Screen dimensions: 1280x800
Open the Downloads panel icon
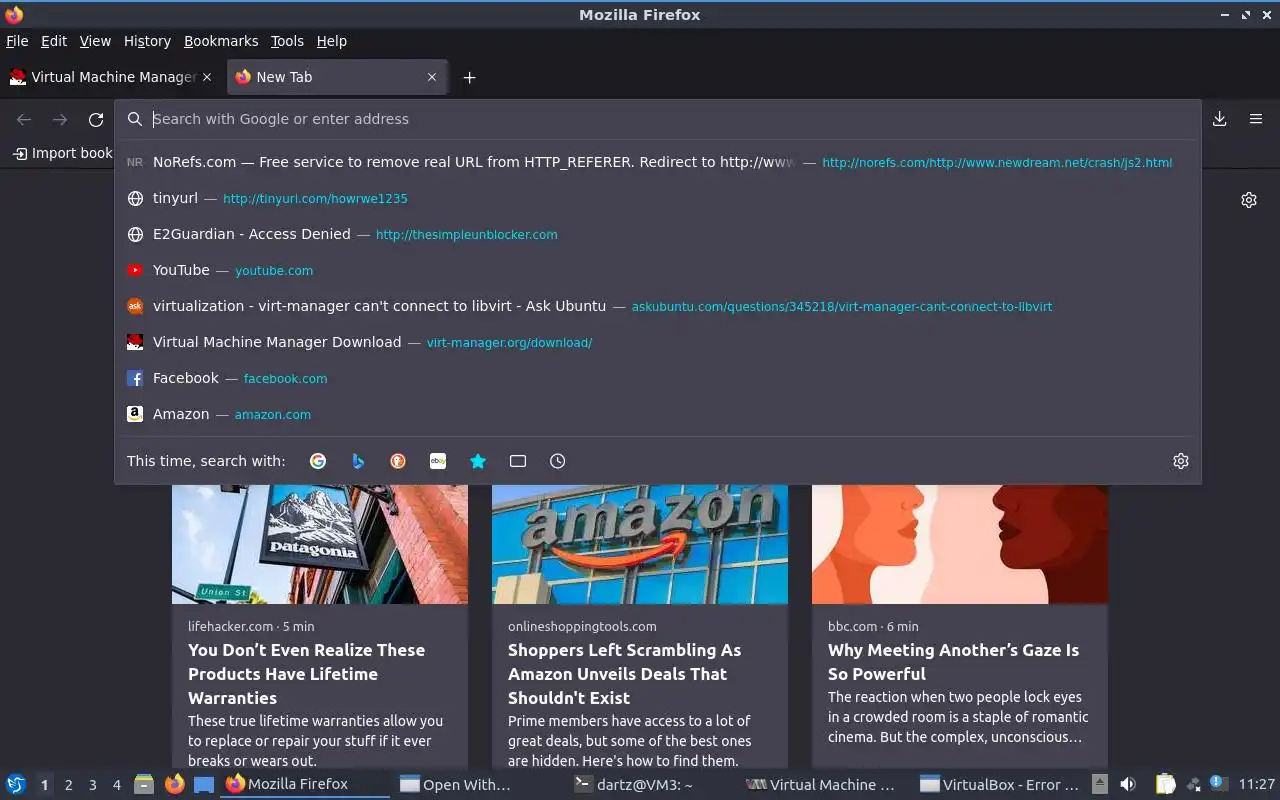pos(1220,119)
